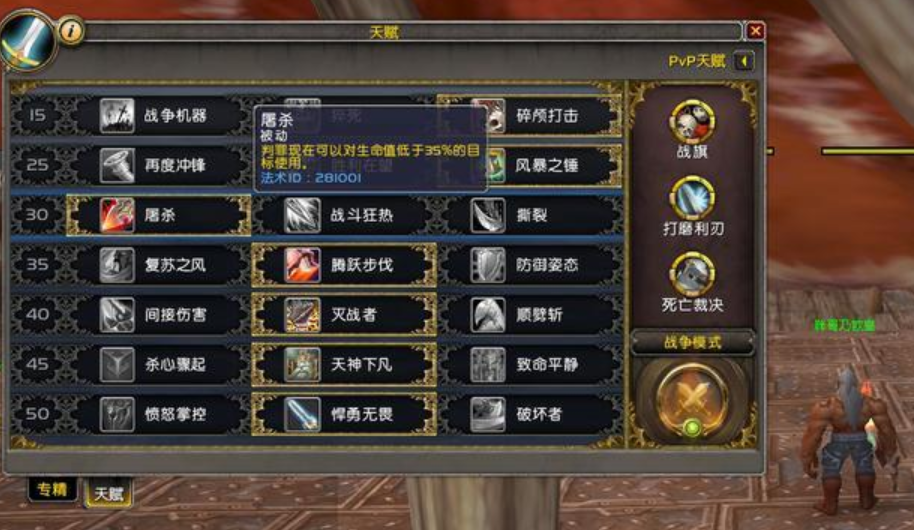Click the 战斗狂热 talent icon
Viewport: 914px width, 530px height.
302,215
